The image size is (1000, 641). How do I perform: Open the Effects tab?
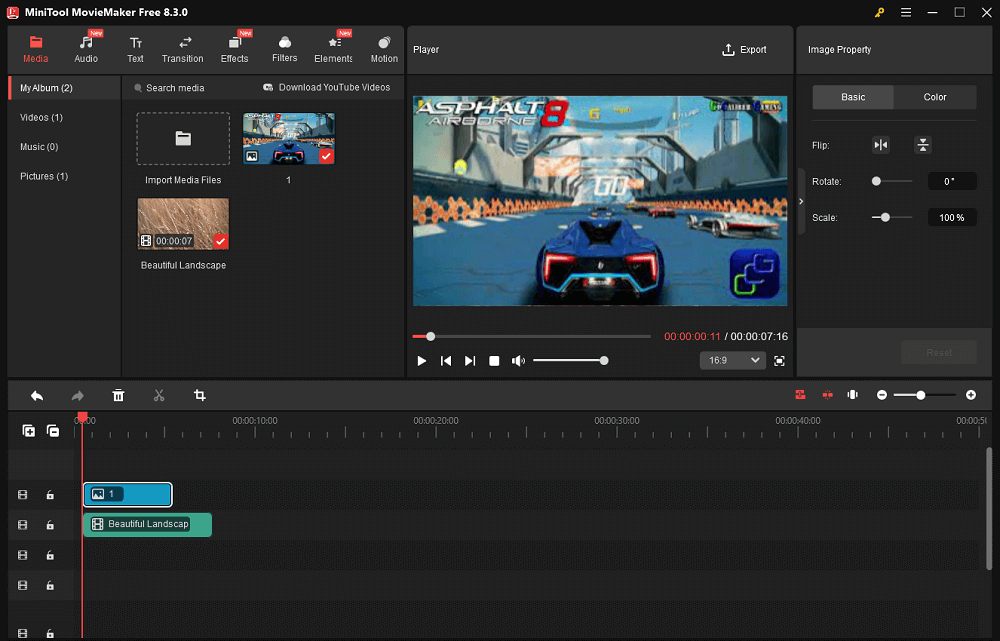tap(235, 49)
